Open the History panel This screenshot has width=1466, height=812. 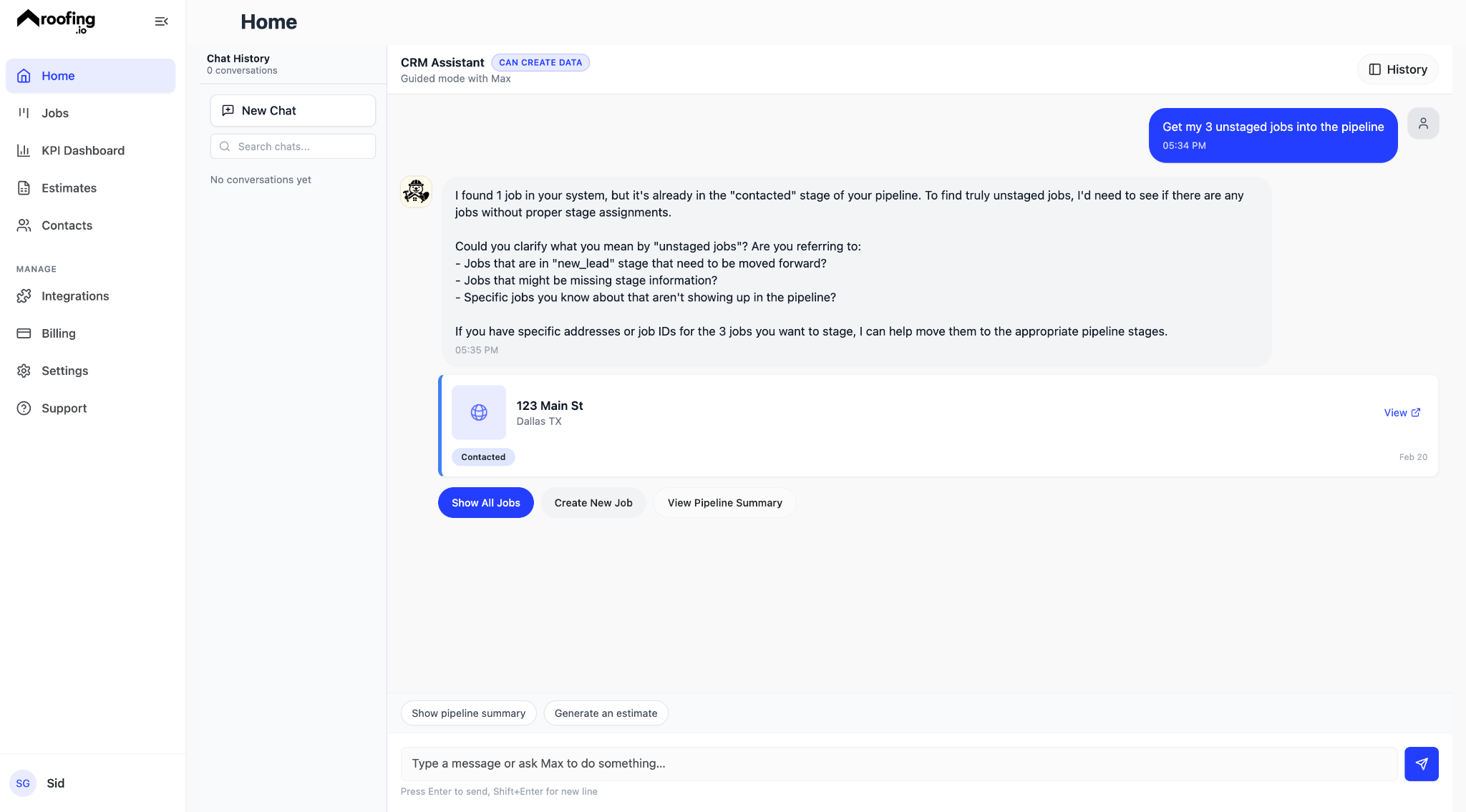click(1397, 69)
